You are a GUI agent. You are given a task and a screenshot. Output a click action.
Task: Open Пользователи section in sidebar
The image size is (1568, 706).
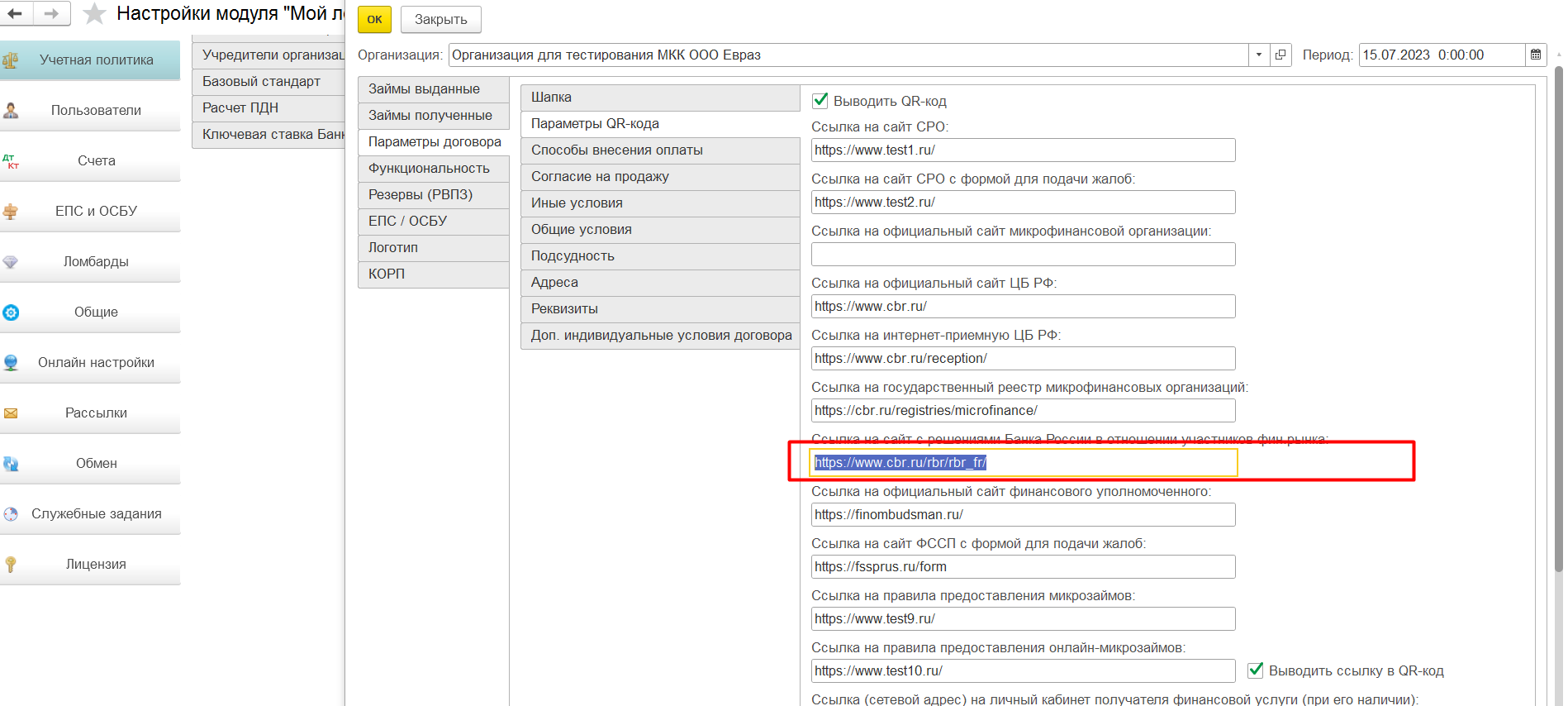click(90, 111)
